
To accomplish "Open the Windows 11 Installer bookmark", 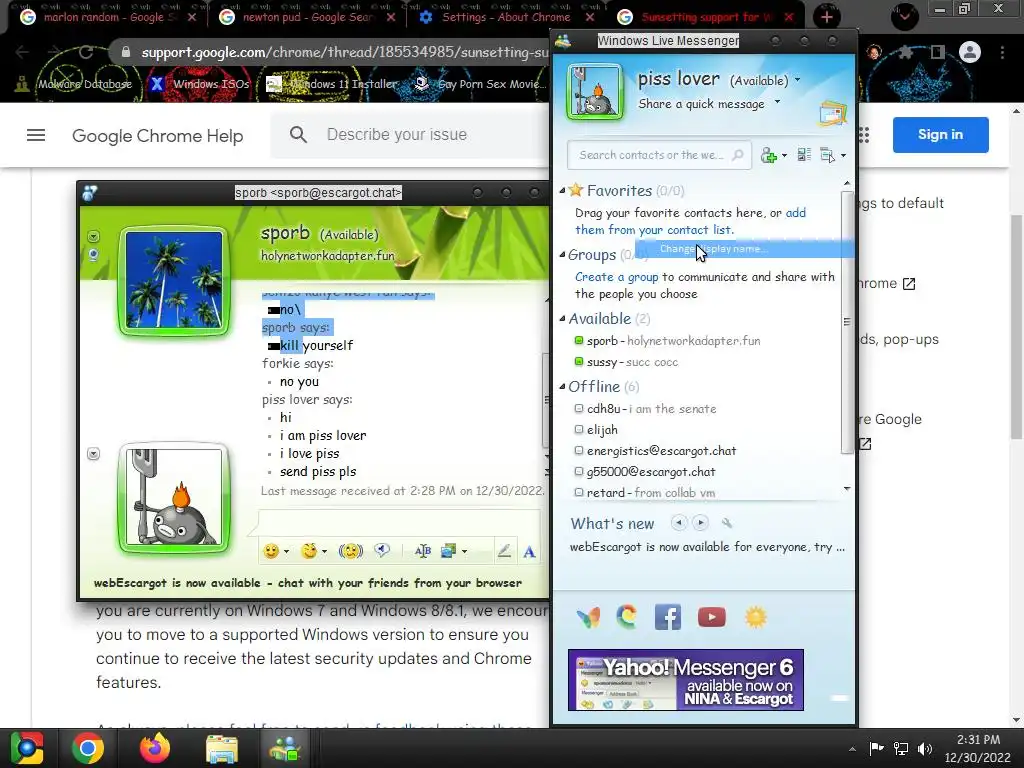I will 332,84.
